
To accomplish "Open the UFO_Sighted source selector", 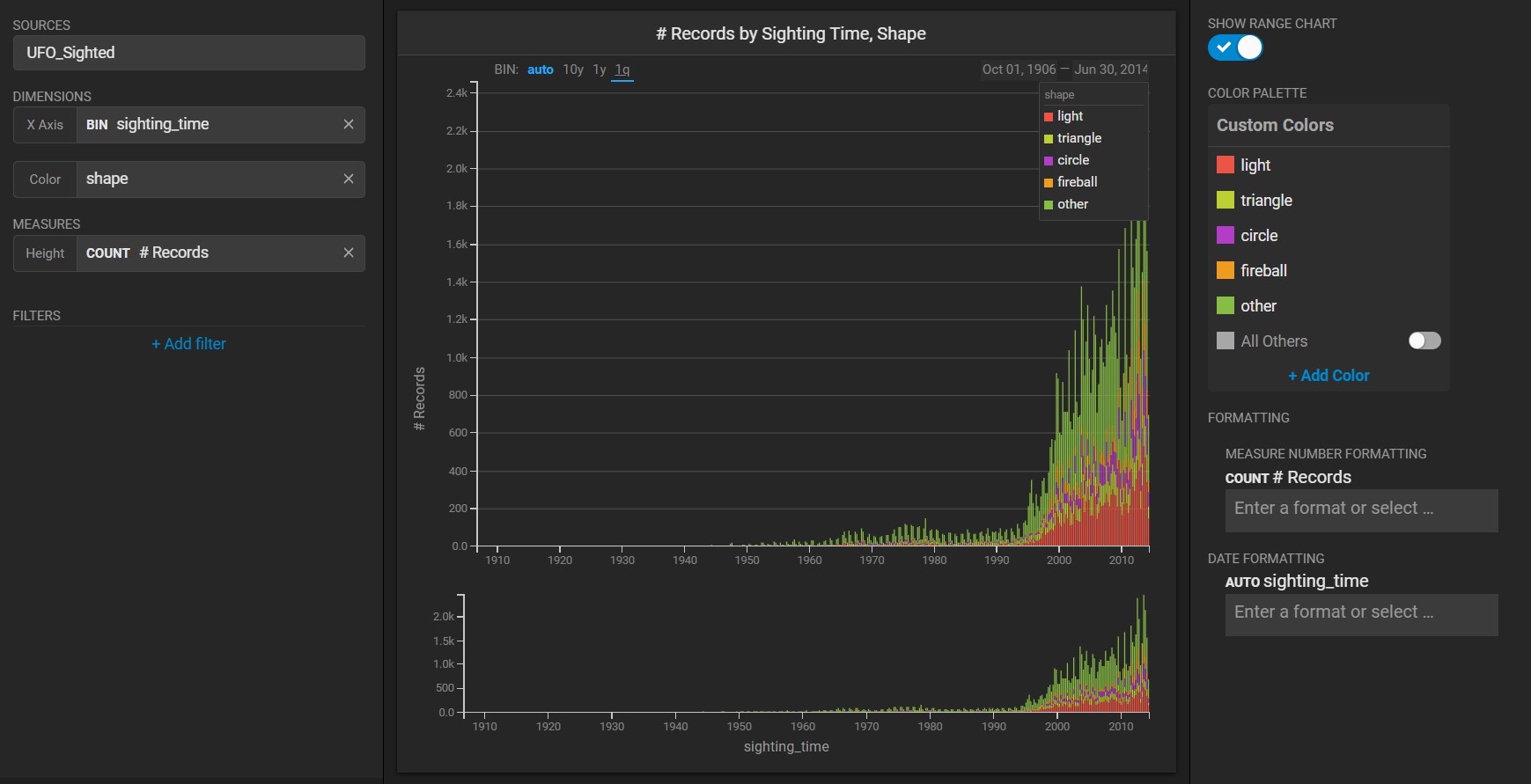I will [x=188, y=53].
